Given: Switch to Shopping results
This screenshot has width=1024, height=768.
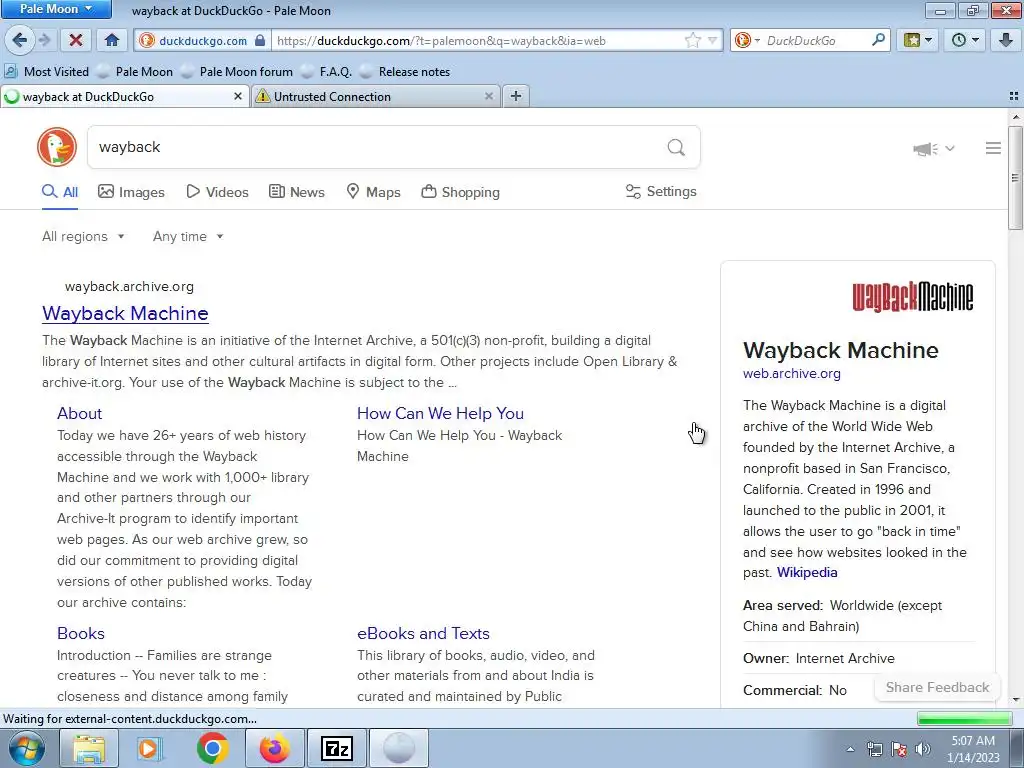Looking at the screenshot, I should [460, 192].
